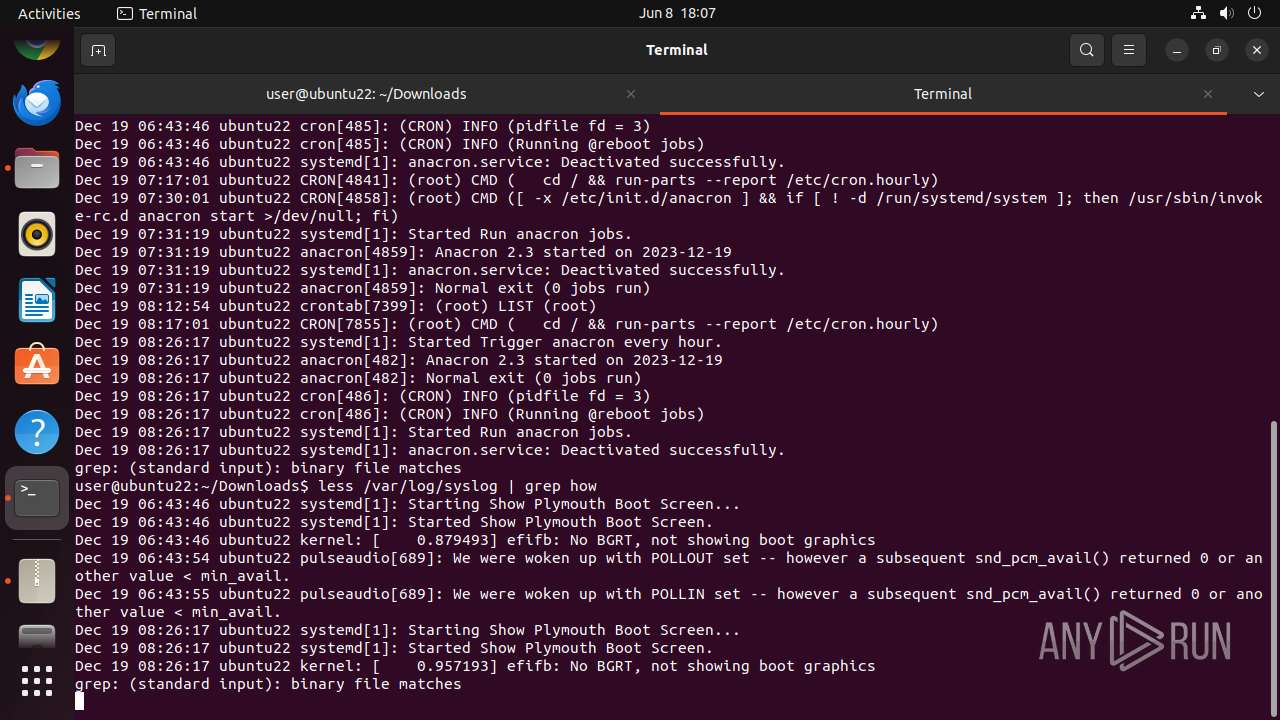Restore the Terminal window size
The width and height of the screenshot is (1280, 720).
tap(1217, 50)
